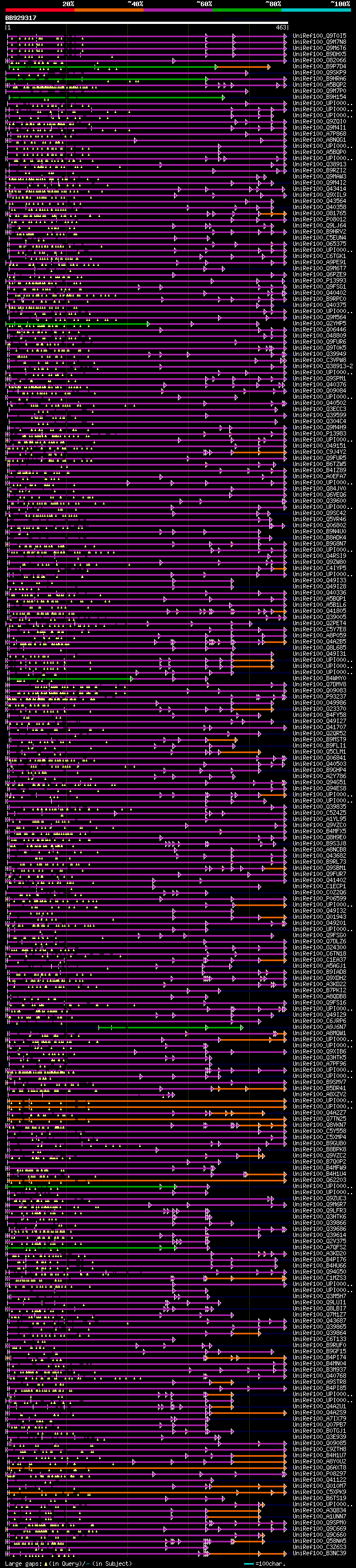The height and width of the screenshot is (1568, 356).
Task: Select hit UniRef100_C3VPW8
Action: click(319, 360)
